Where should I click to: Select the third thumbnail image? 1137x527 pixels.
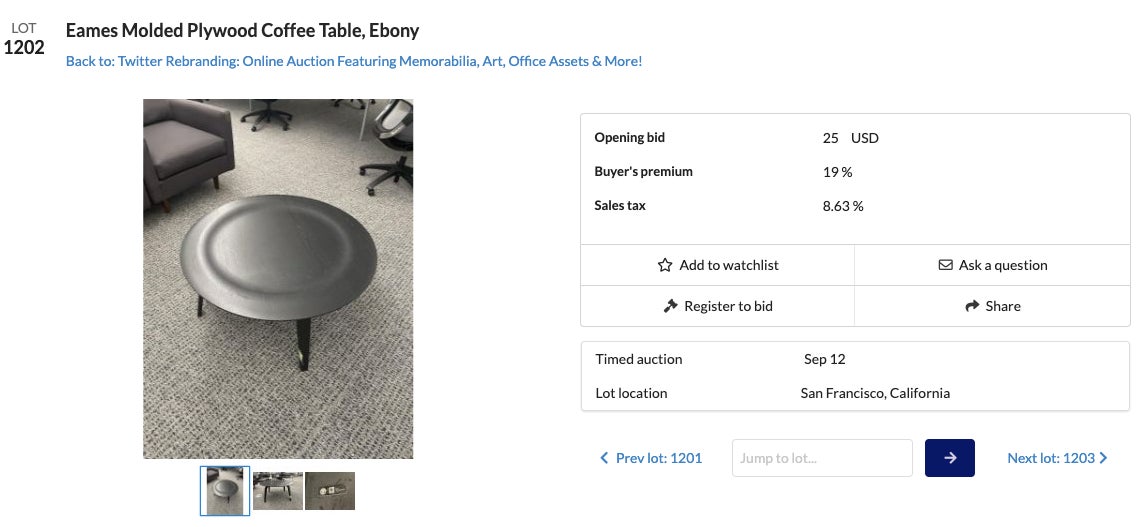pos(330,491)
